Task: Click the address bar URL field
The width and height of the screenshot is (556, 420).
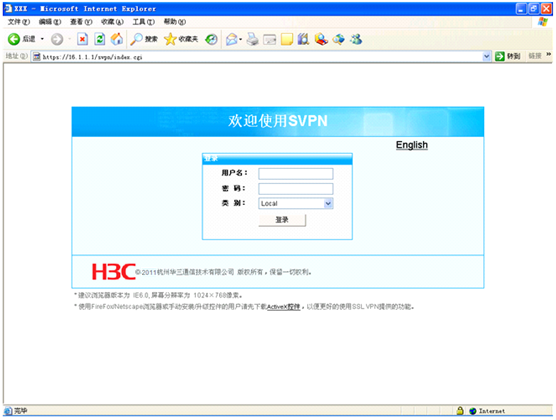Action: pyautogui.click(x=262, y=57)
